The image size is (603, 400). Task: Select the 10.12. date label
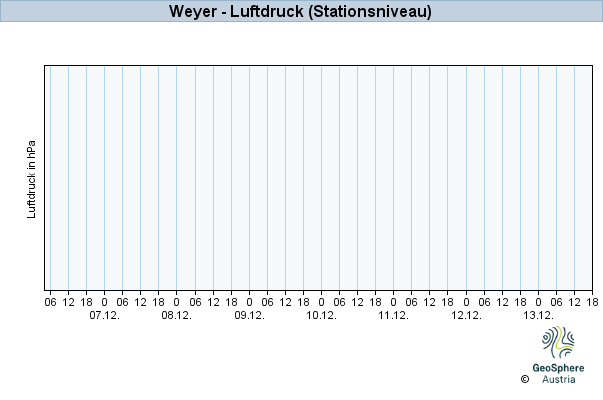tap(321, 315)
